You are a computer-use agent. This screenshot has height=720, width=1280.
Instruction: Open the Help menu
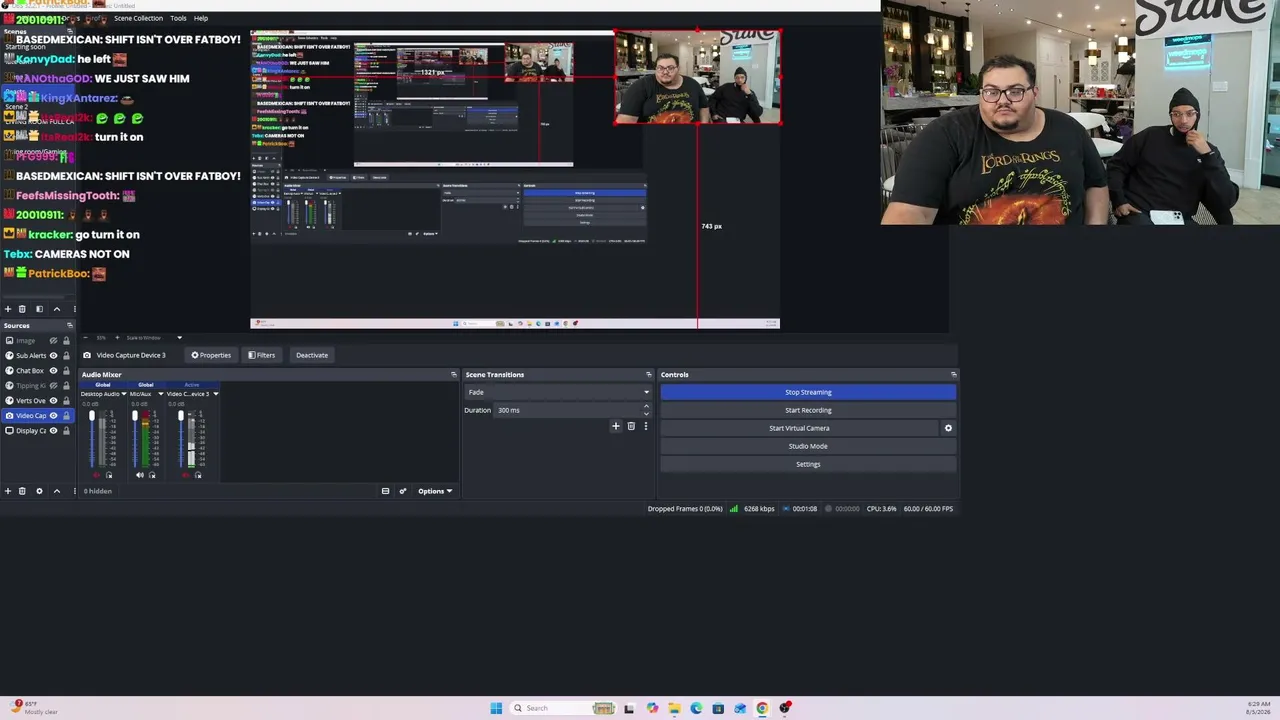click(201, 18)
